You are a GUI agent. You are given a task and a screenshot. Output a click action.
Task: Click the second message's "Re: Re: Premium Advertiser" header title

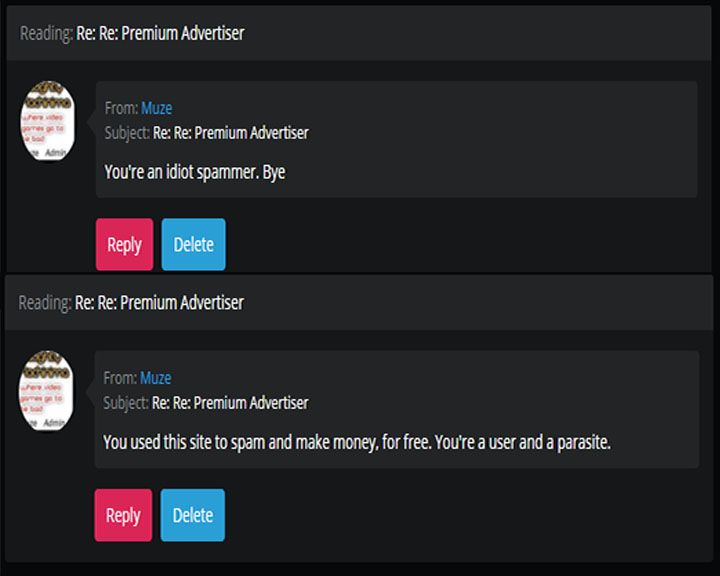pos(159,302)
